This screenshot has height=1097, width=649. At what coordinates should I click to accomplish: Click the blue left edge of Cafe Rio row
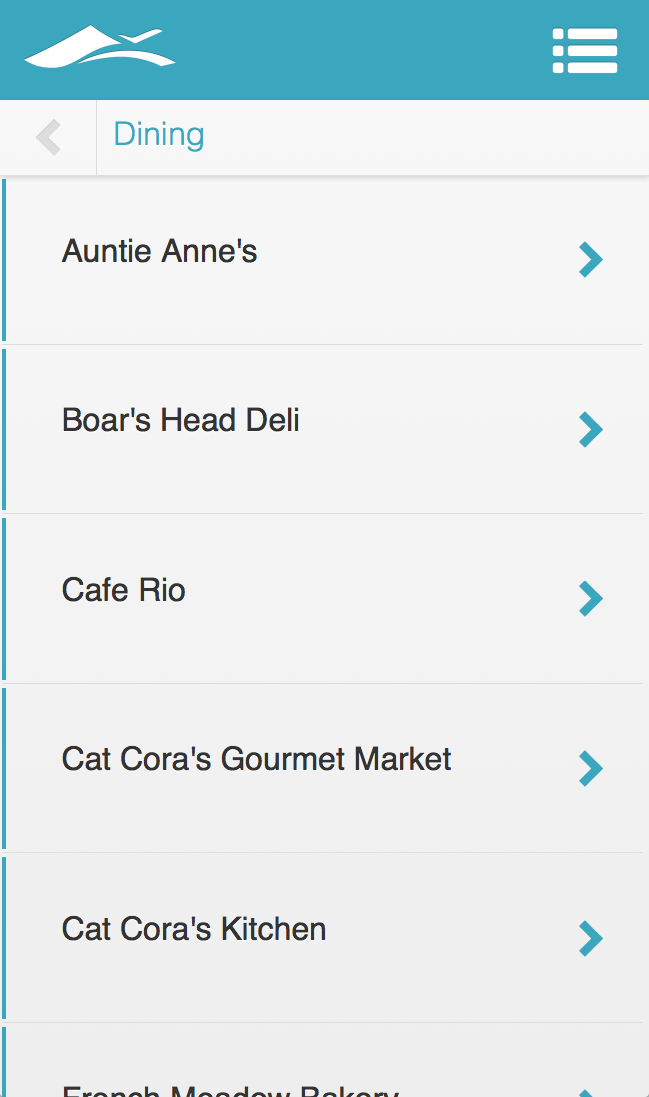coord(4,599)
